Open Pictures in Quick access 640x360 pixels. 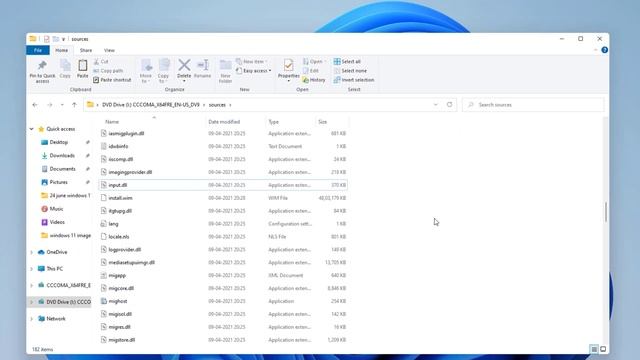tap(59, 182)
